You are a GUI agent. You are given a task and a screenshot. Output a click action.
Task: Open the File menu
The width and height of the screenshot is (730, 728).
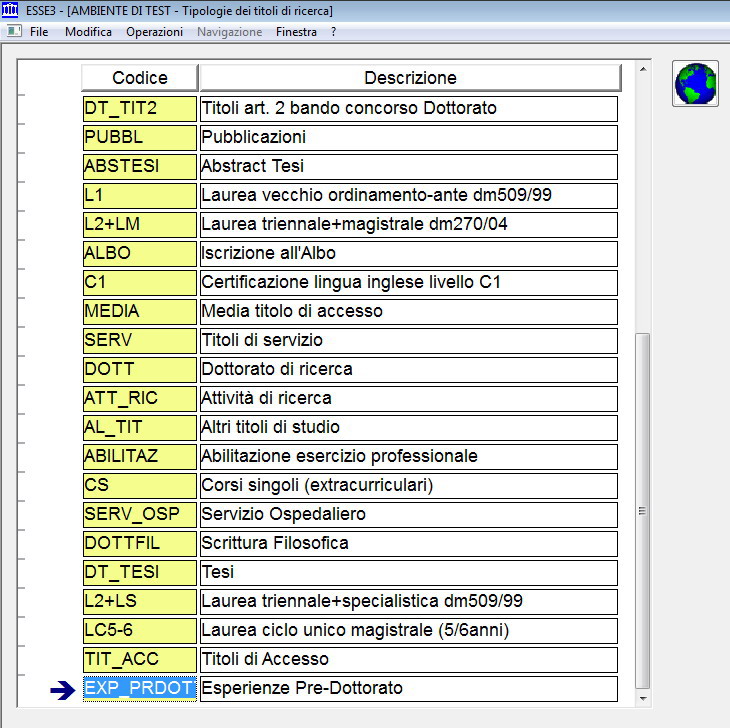[x=39, y=32]
